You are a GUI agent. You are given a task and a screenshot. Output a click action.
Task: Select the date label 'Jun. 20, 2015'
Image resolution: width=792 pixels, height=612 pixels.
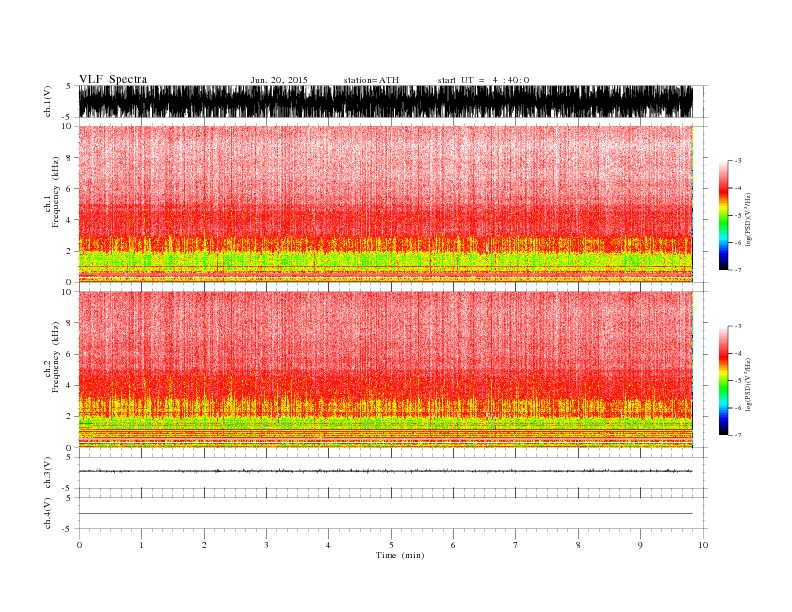(x=279, y=80)
